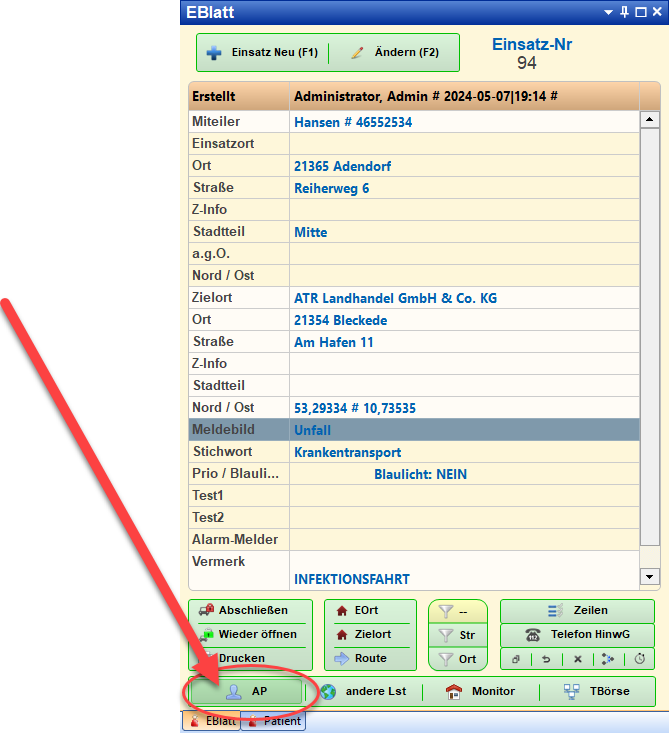The width and height of the screenshot is (669, 733).
Task: Toggle the Ort filter
Action: tap(457, 659)
